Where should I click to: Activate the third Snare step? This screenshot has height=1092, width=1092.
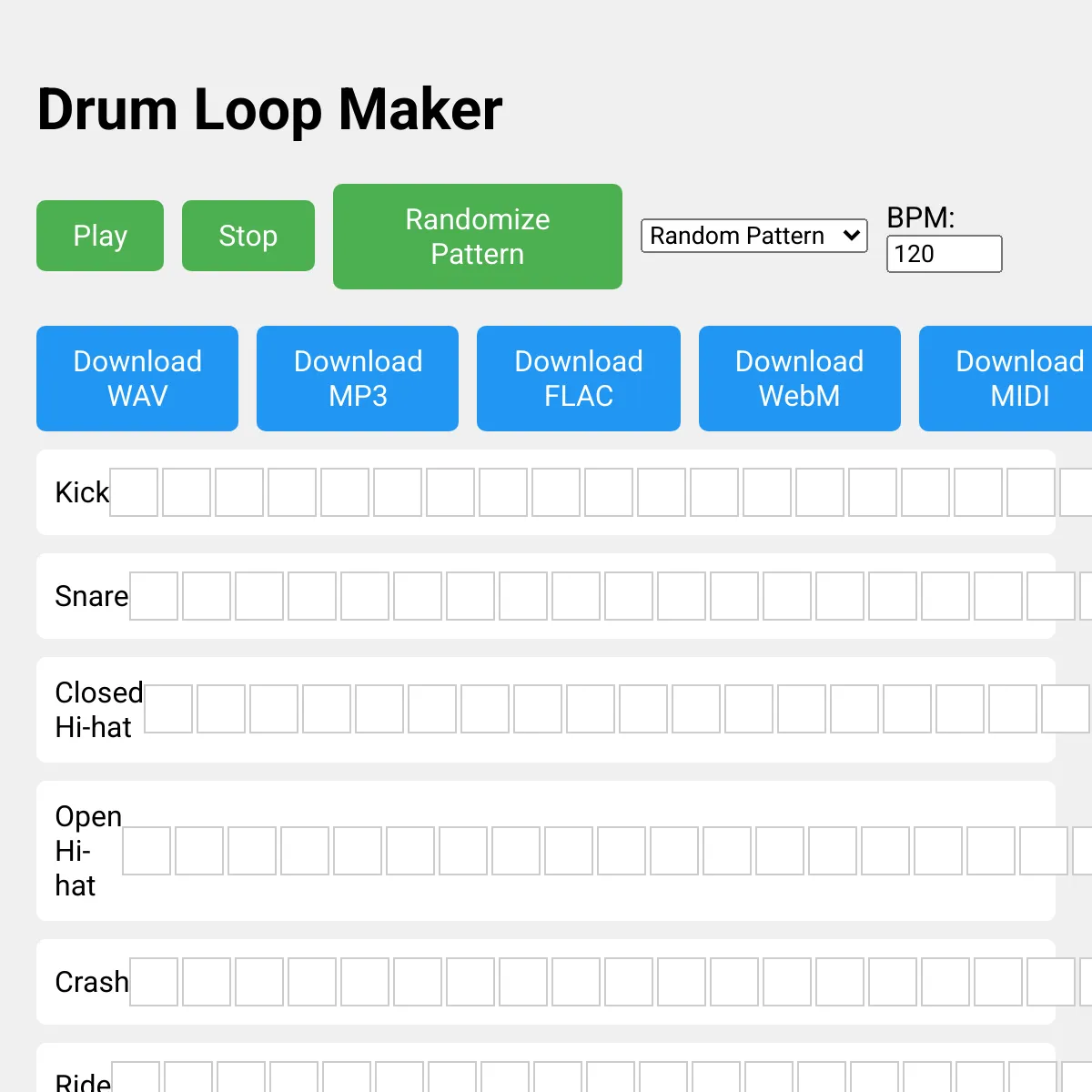(x=259, y=596)
